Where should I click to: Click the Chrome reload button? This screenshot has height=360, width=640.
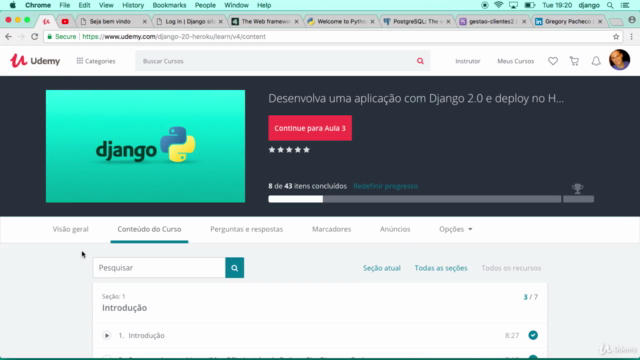coord(35,37)
